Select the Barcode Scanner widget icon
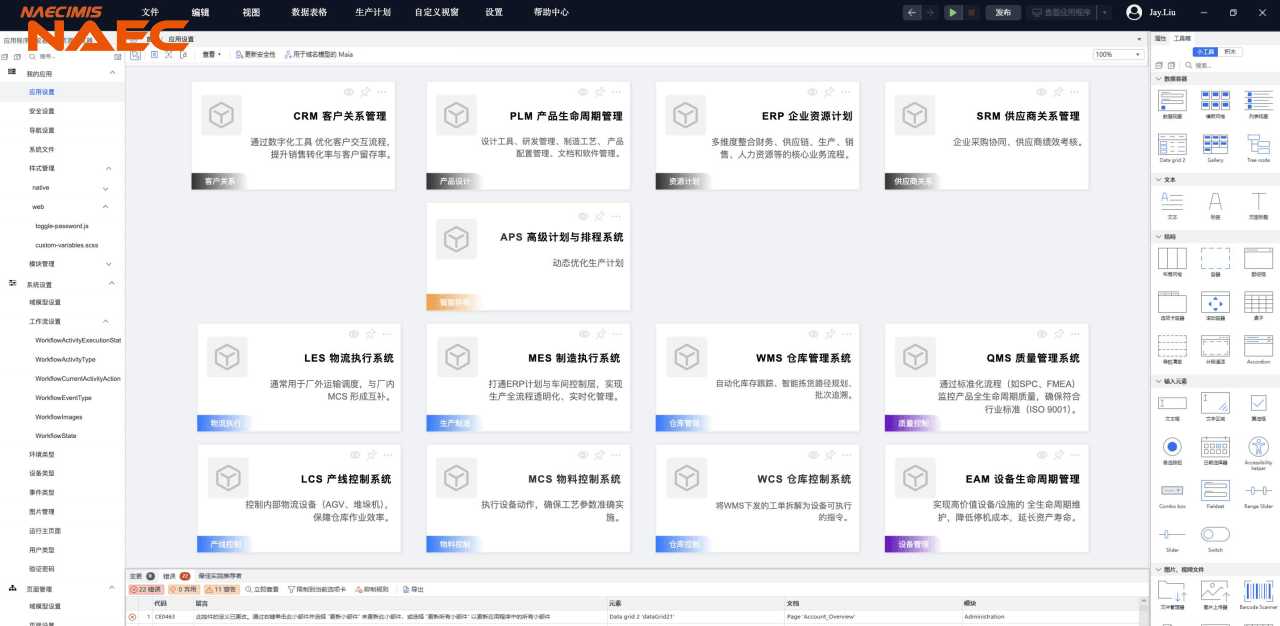Image resolution: width=1280 pixels, height=626 pixels. [1258, 592]
